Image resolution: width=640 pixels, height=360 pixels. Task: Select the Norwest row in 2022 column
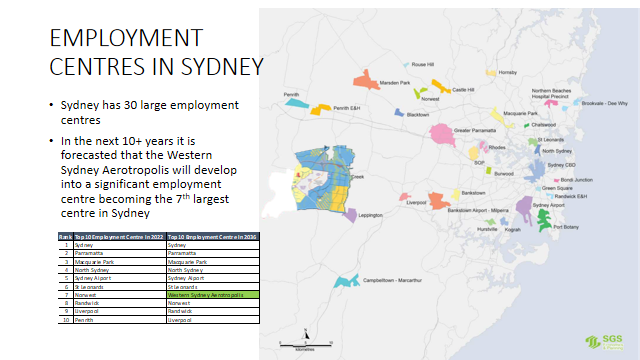coord(119,295)
